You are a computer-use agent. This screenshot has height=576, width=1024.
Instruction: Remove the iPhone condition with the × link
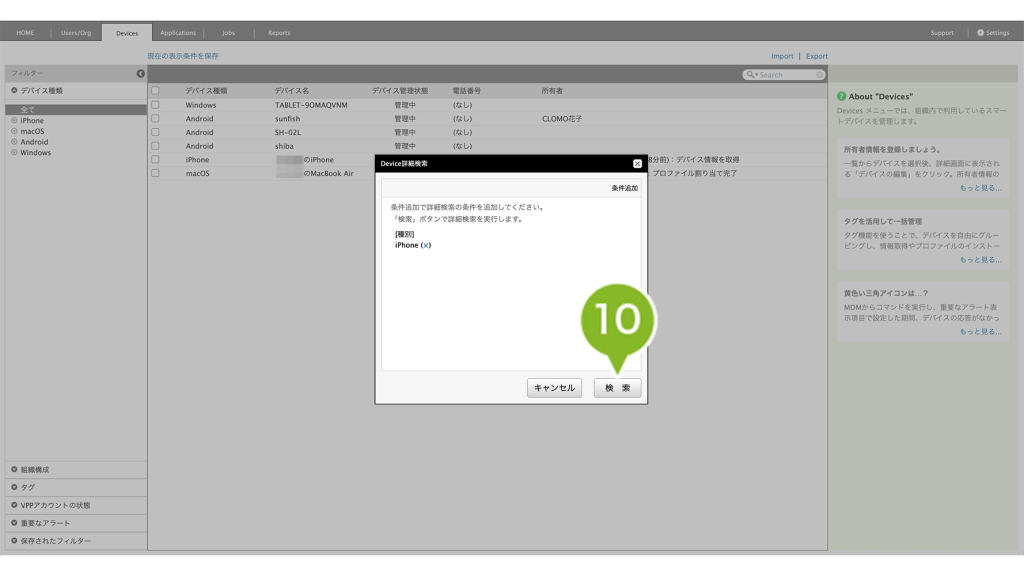tap(426, 245)
